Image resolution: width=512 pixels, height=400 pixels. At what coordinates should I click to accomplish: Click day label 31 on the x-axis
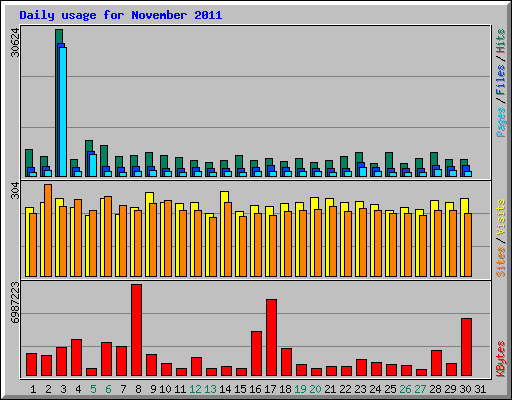pyautogui.click(x=480, y=389)
